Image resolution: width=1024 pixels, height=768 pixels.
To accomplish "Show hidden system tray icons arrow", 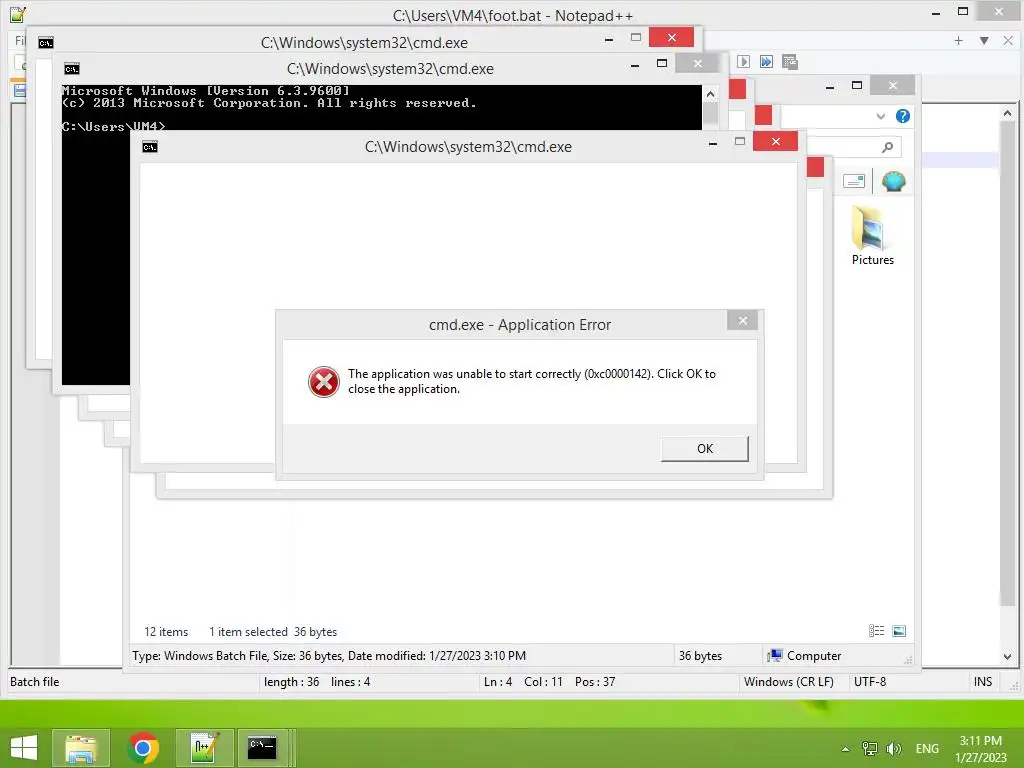I will pos(845,749).
